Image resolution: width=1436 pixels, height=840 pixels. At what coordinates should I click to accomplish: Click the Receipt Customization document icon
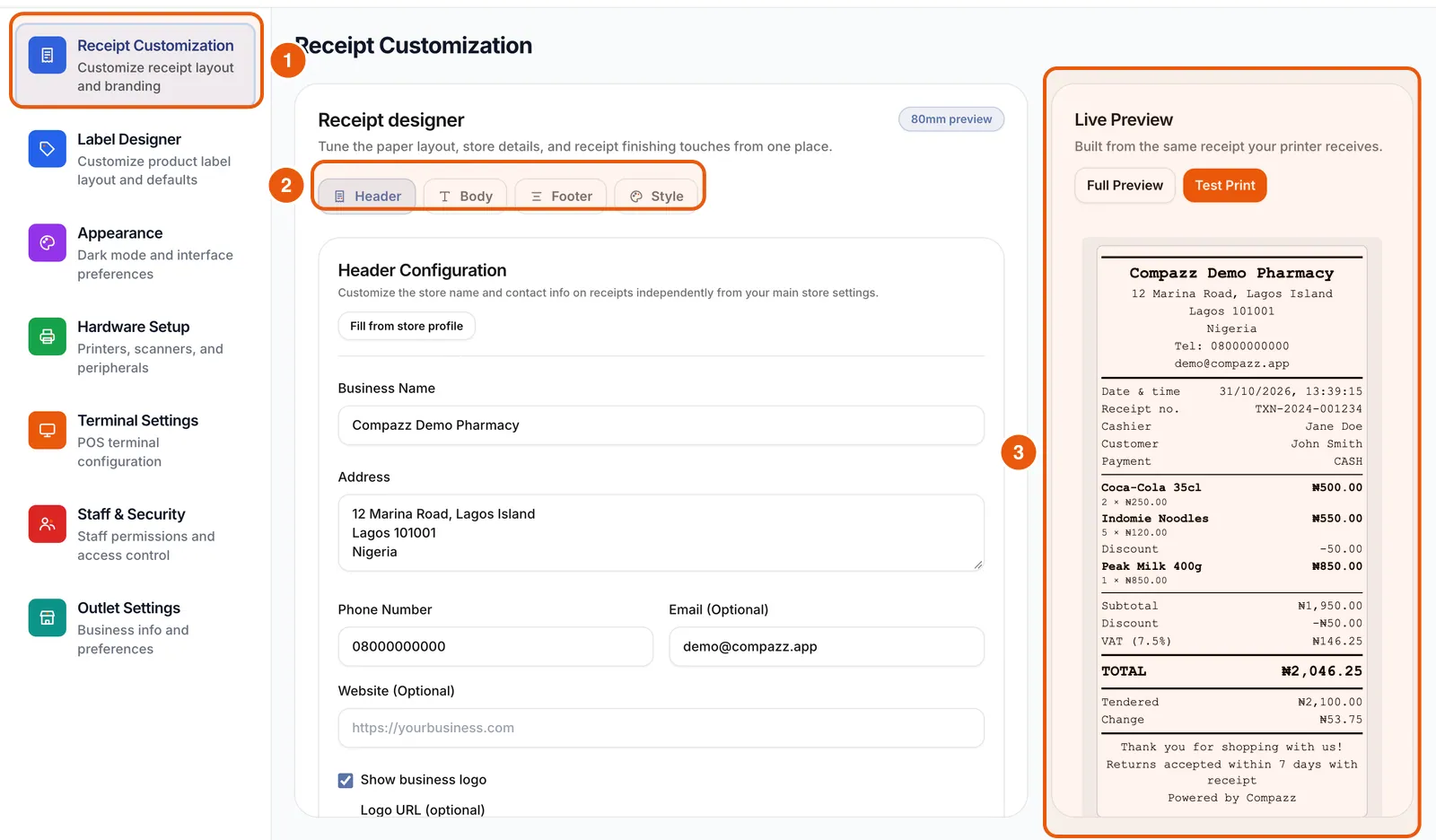pyautogui.click(x=48, y=56)
